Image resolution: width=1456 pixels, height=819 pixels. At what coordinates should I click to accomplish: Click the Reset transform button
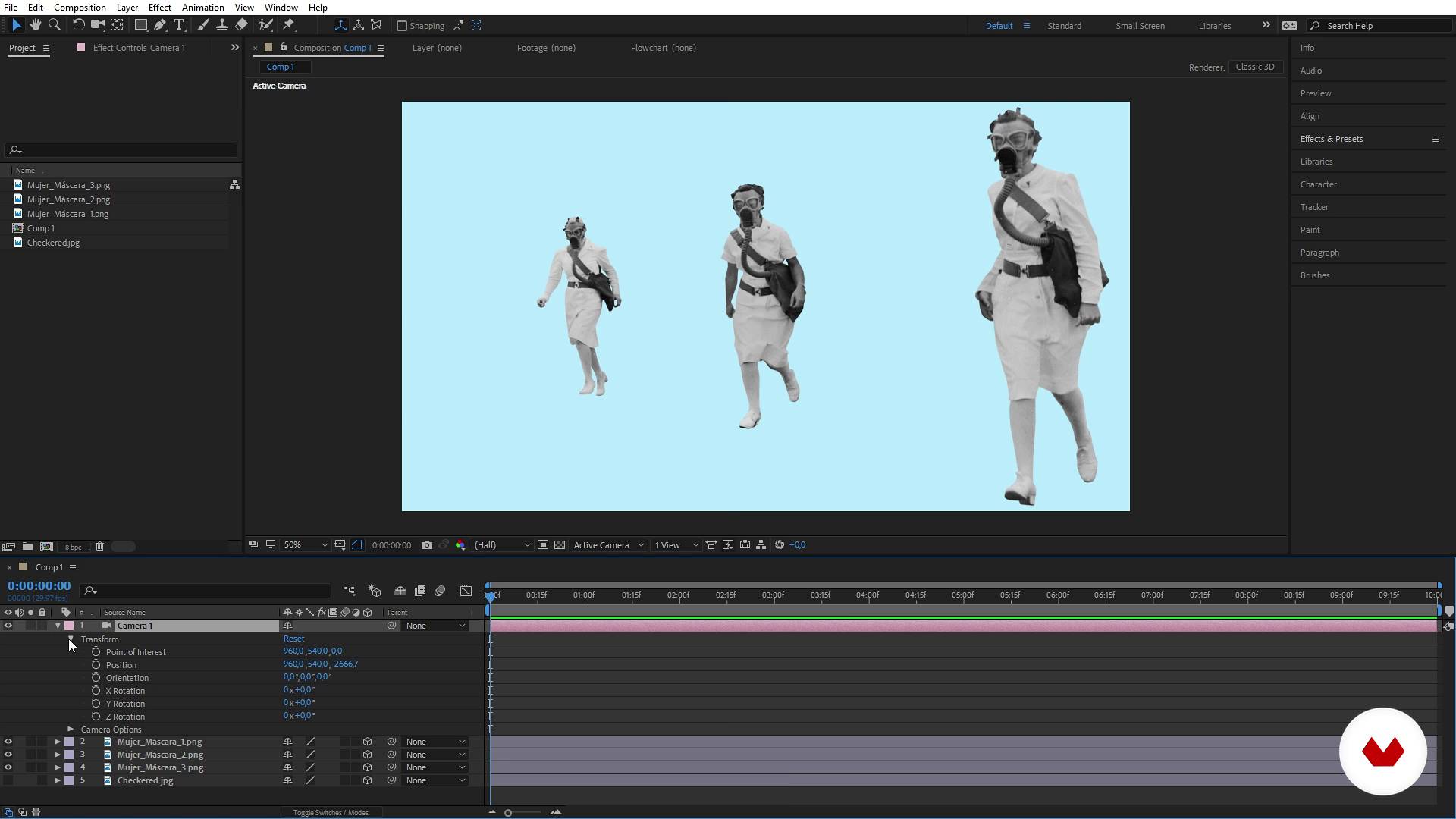[293, 638]
